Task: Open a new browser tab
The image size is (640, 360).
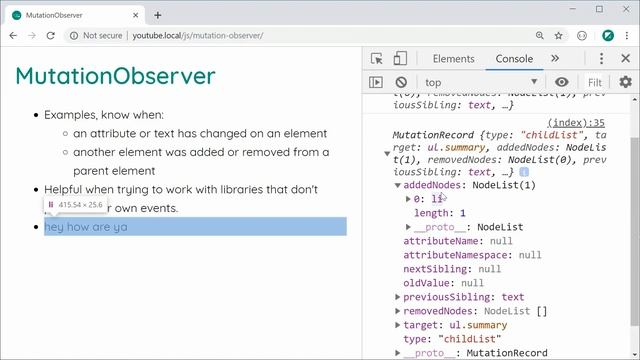Action: (158, 16)
